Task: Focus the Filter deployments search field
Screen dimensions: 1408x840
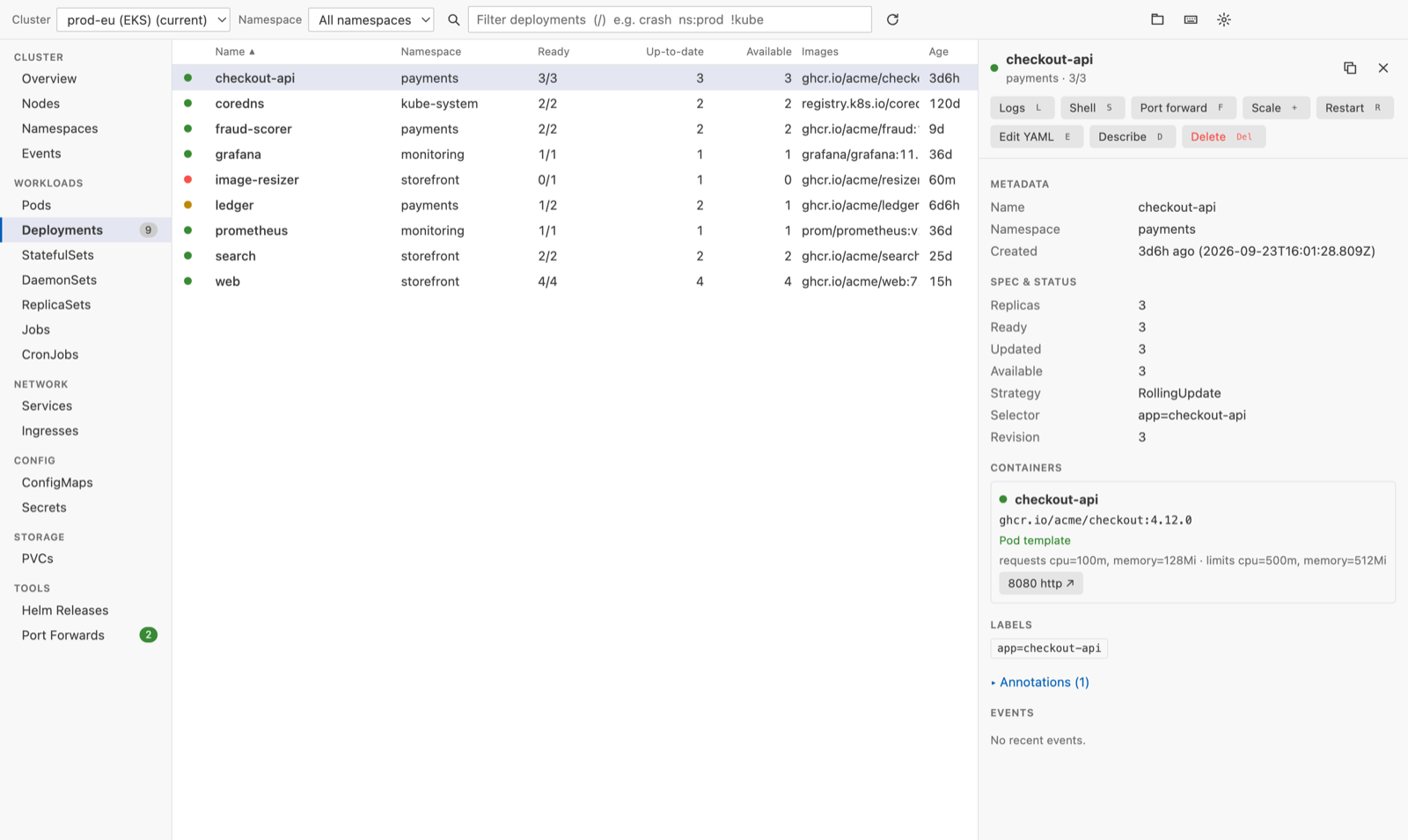Action: click(670, 19)
